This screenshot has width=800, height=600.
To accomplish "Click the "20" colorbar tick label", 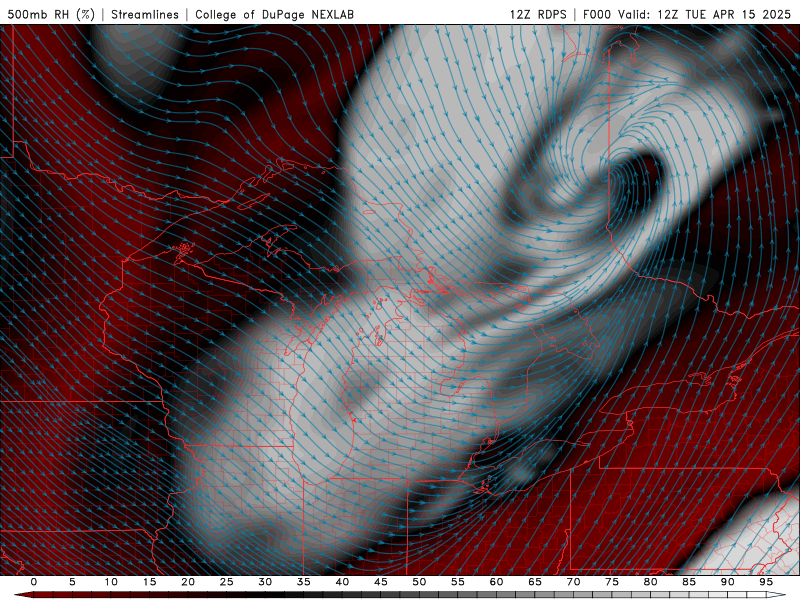I will (188, 582).
